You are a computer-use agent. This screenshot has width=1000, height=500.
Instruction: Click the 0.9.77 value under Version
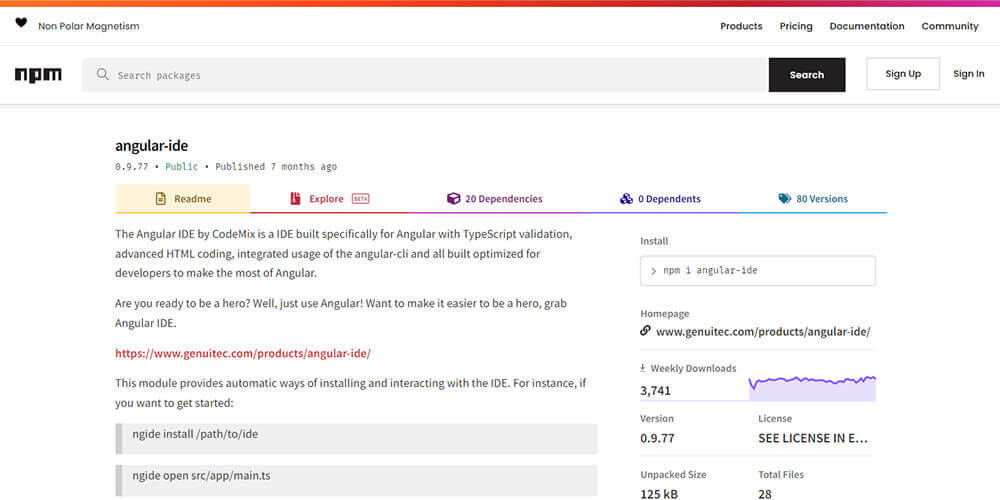click(658, 439)
